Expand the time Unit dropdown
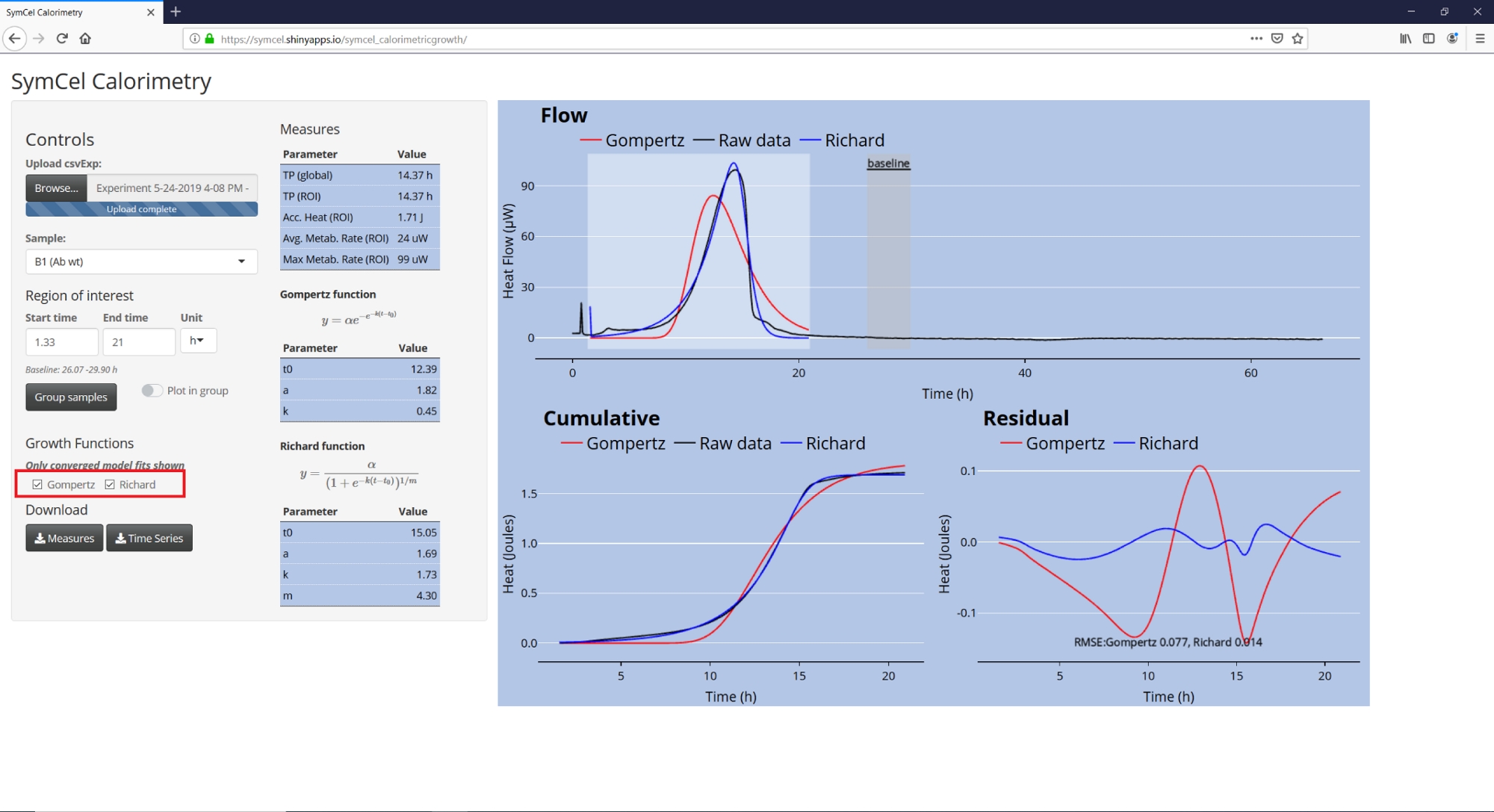This screenshot has height=812, width=1494. pyautogui.click(x=198, y=341)
